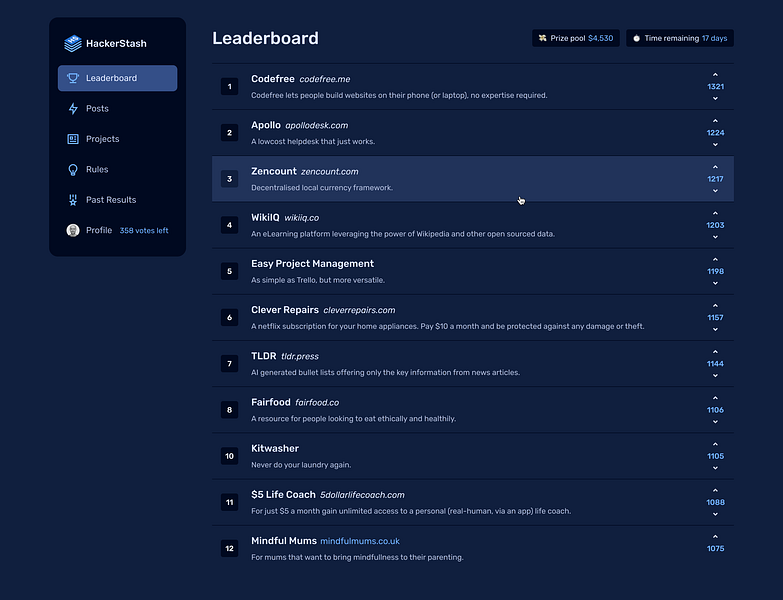Viewport: 783px width, 600px height.
Task: Upvote Zencount with the up chevron
Action: [x=715, y=167]
